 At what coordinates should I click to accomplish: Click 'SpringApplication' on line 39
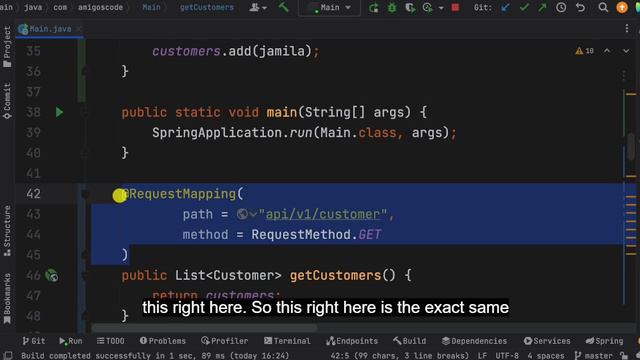tap(217, 133)
